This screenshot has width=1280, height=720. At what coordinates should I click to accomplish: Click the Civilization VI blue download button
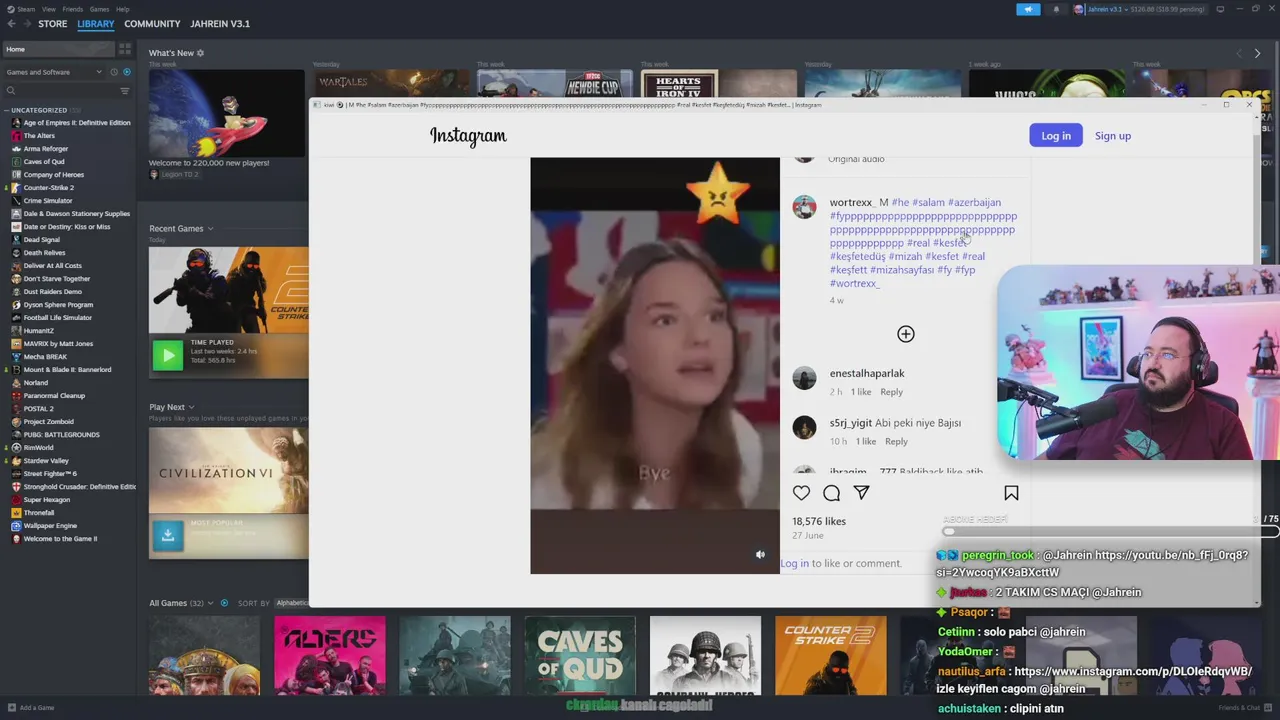pyautogui.click(x=168, y=535)
